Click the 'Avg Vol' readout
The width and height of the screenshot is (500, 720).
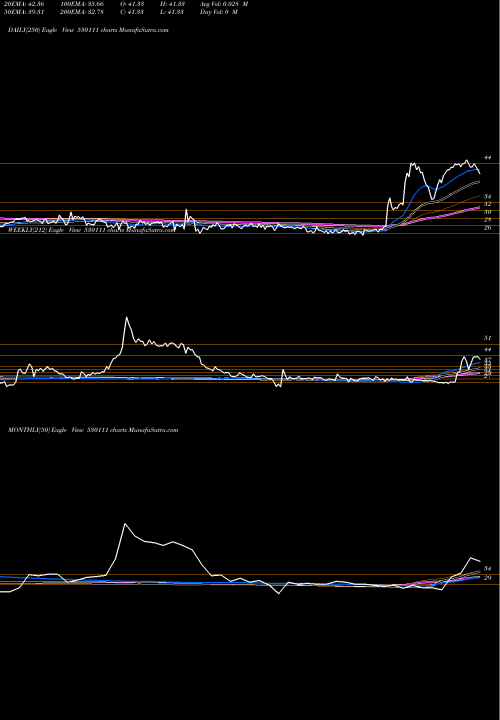pyautogui.click(x=225, y=4)
